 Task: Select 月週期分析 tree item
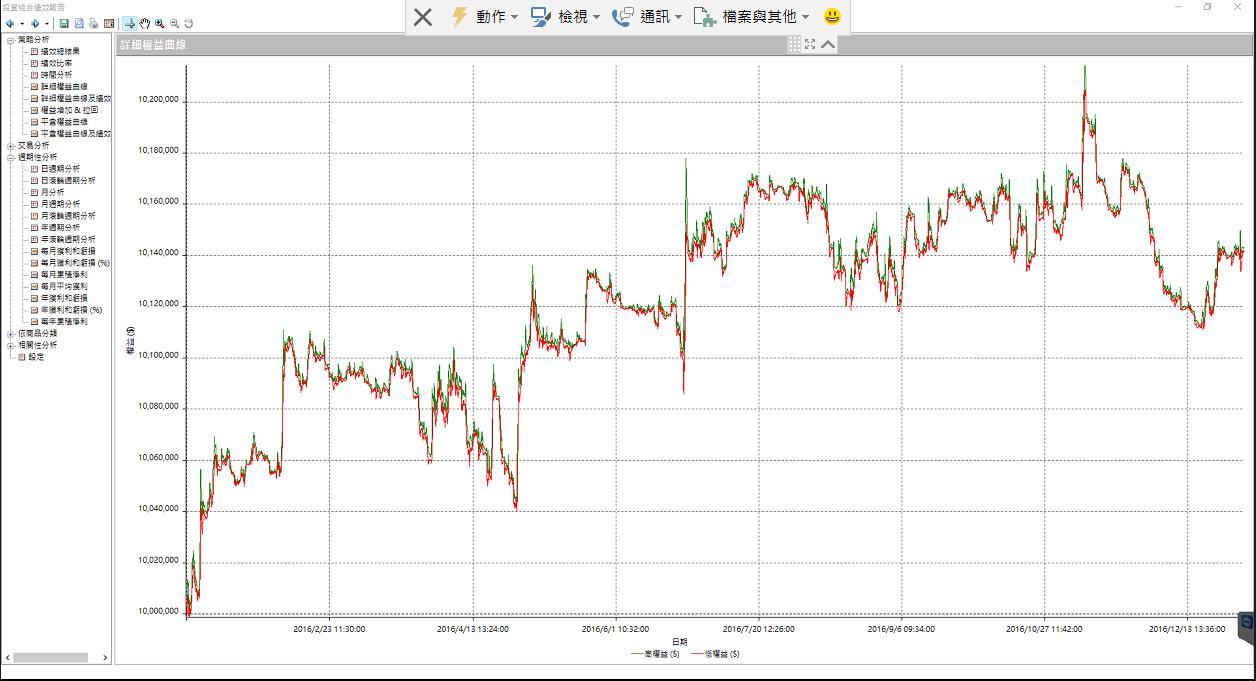60,204
